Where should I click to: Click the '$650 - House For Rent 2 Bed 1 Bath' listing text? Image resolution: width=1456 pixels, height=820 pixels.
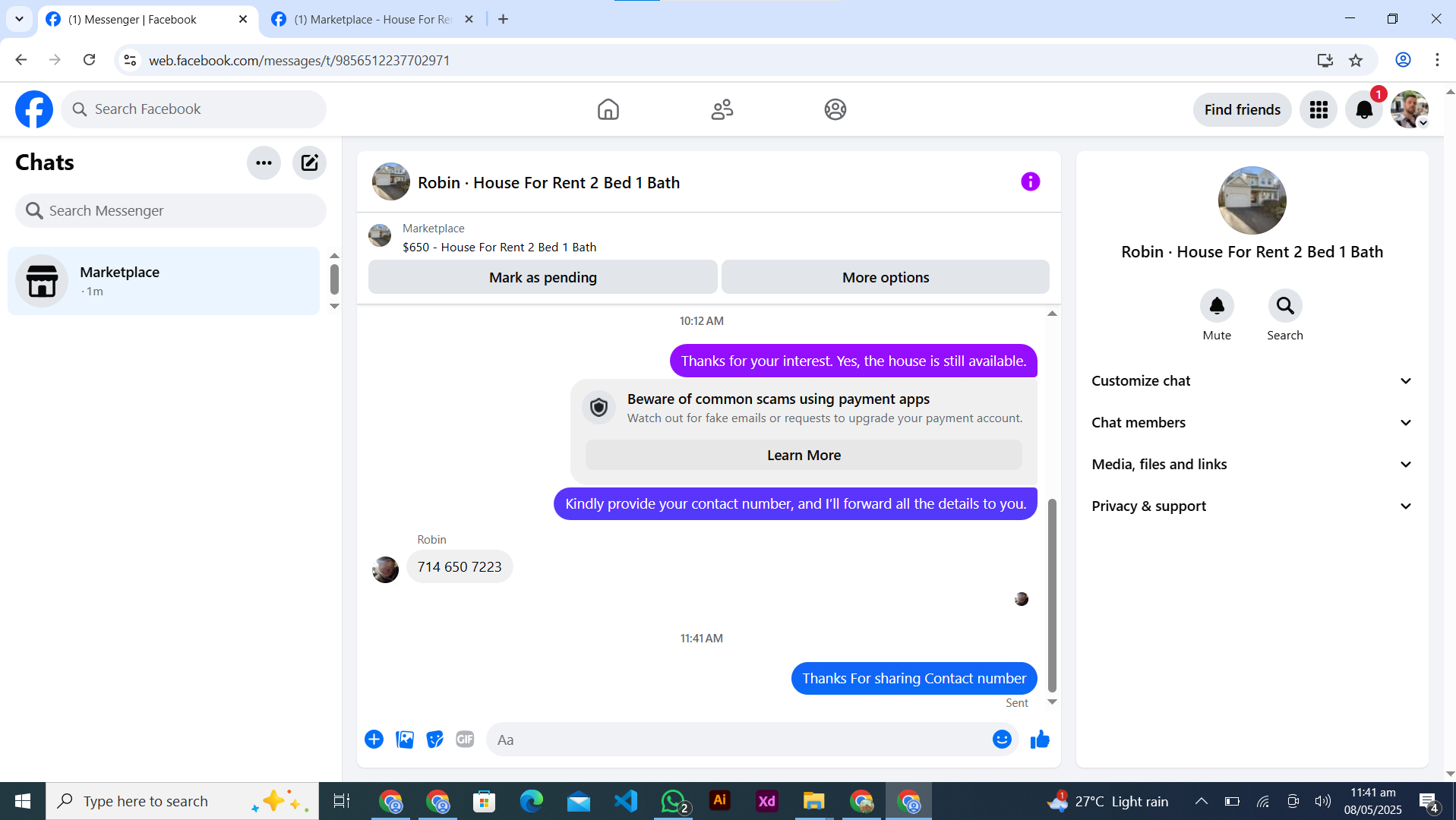pos(499,248)
